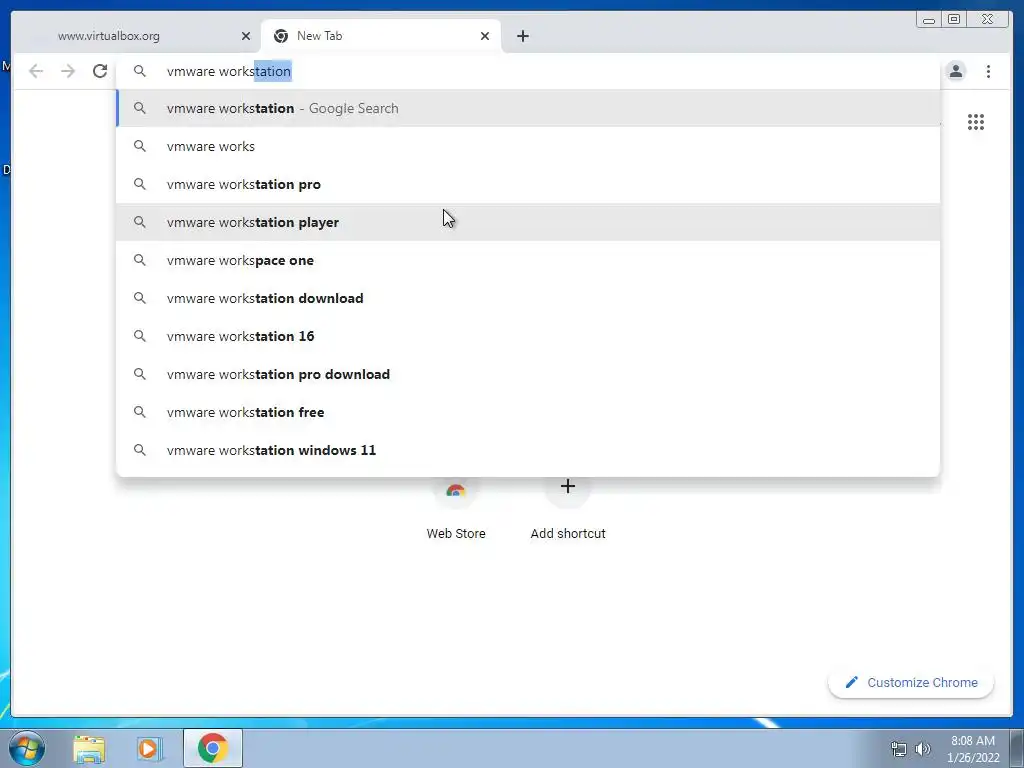Pick 'vmware workstation pro' suggestion
Viewport: 1024px width, 768px height.
(x=528, y=184)
